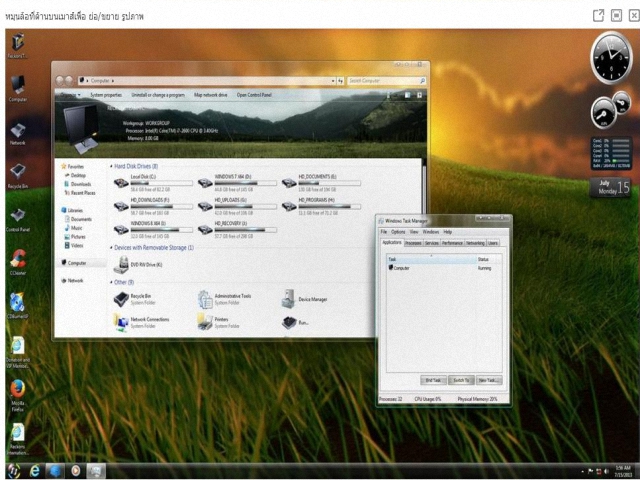Screen dimensions: 640x480
Task: Show hidden tray icons arrow
Action: 582,471
